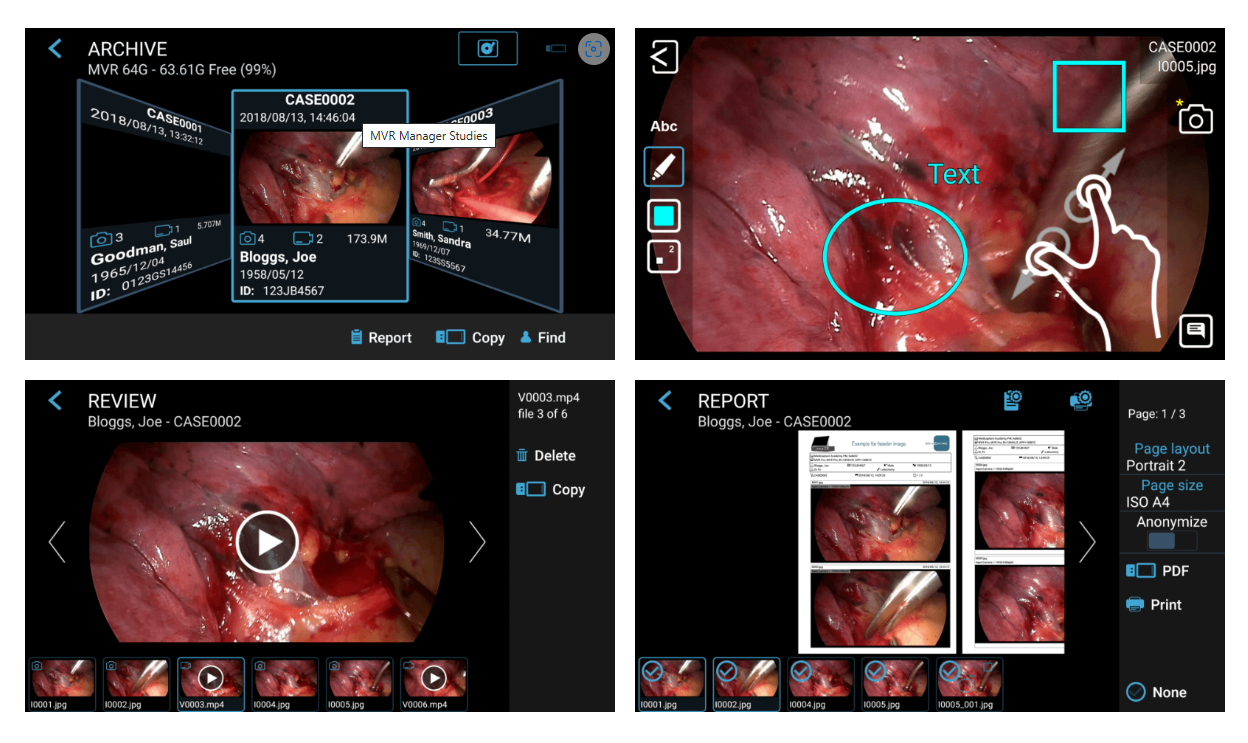This screenshot has height=743, width=1248.
Task: Click the 'I0005.jpg' filename in annotation screen
Action: click(x=1187, y=66)
